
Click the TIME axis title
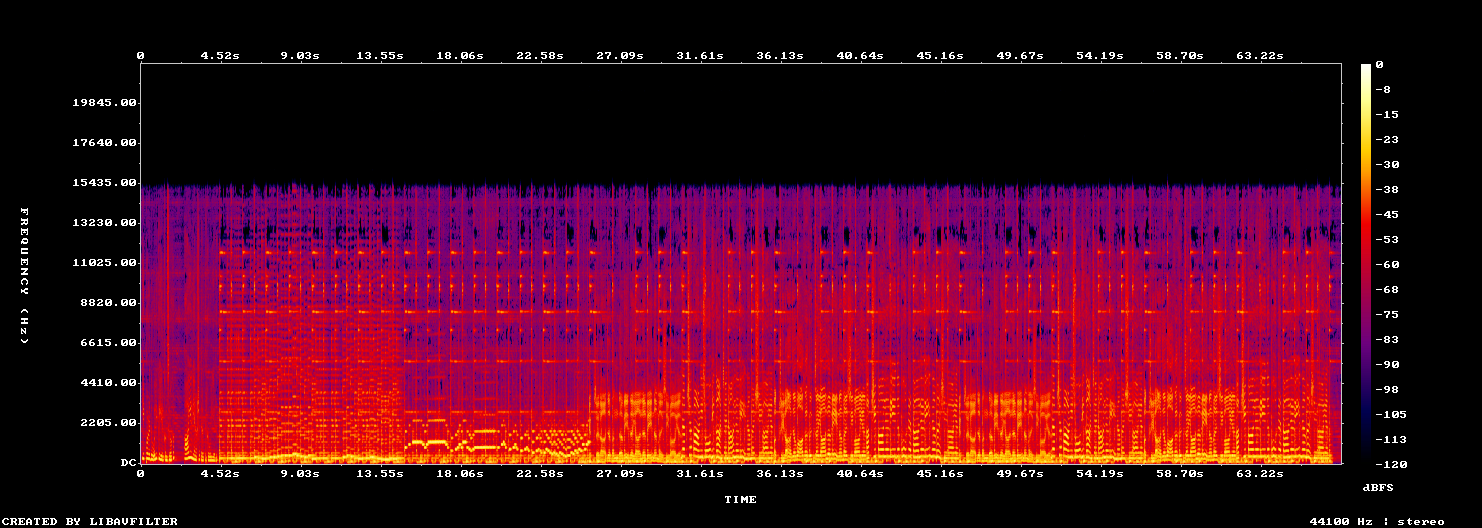tap(740, 498)
